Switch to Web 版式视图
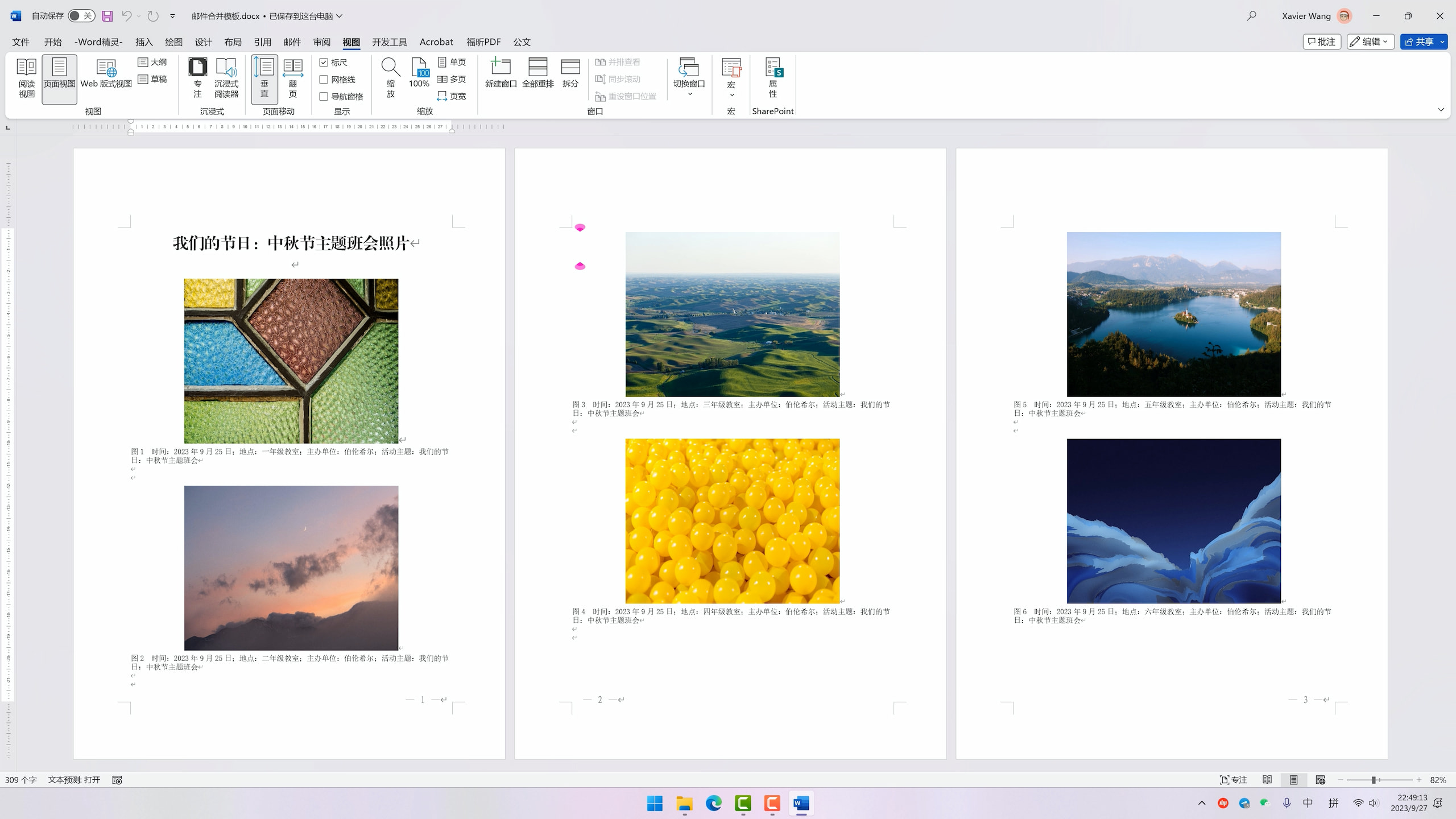The image size is (1456, 819). coord(106,74)
